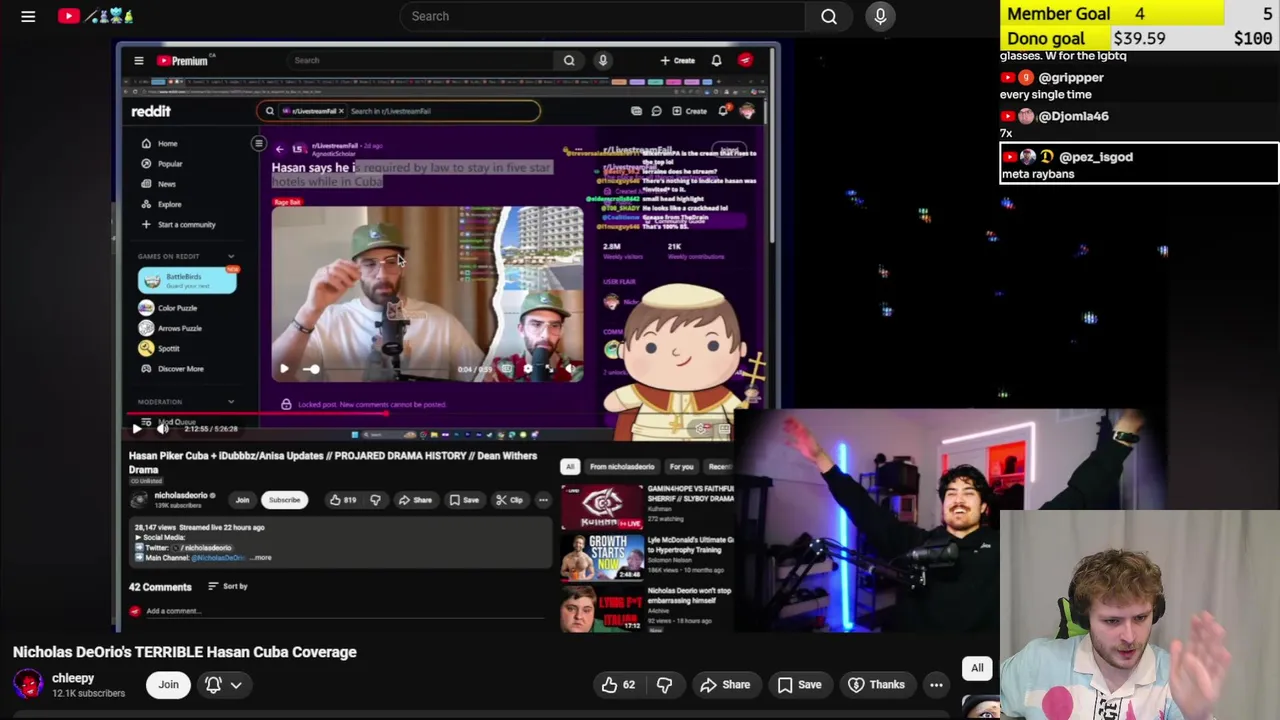Expand the notification dropdown arrow beside bell
This screenshot has height=720, width=1280.
click(236, 685)
